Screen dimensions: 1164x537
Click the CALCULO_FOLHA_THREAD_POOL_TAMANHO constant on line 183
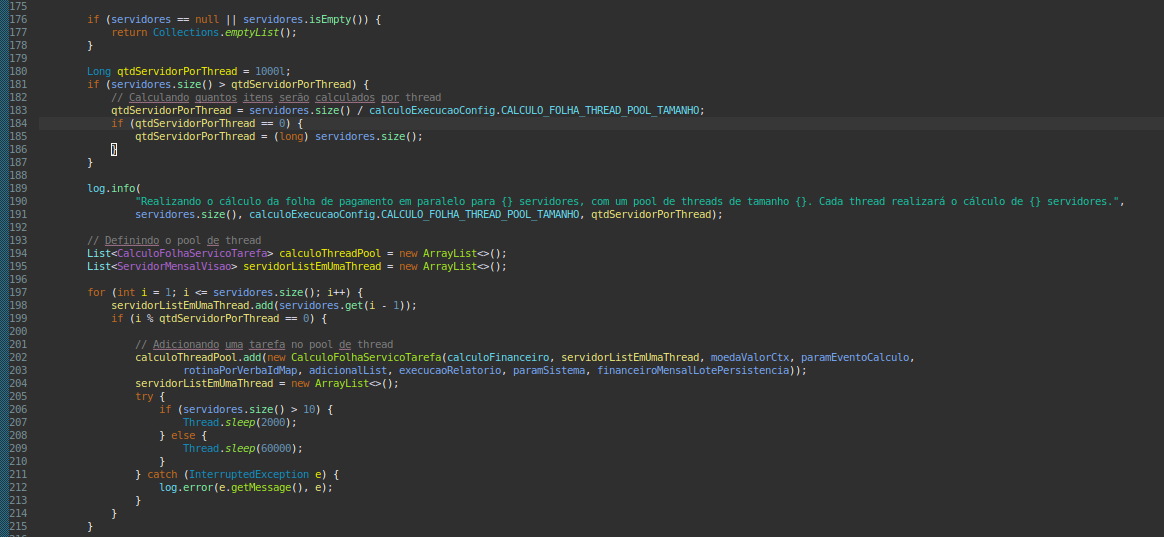pos(600,110)
